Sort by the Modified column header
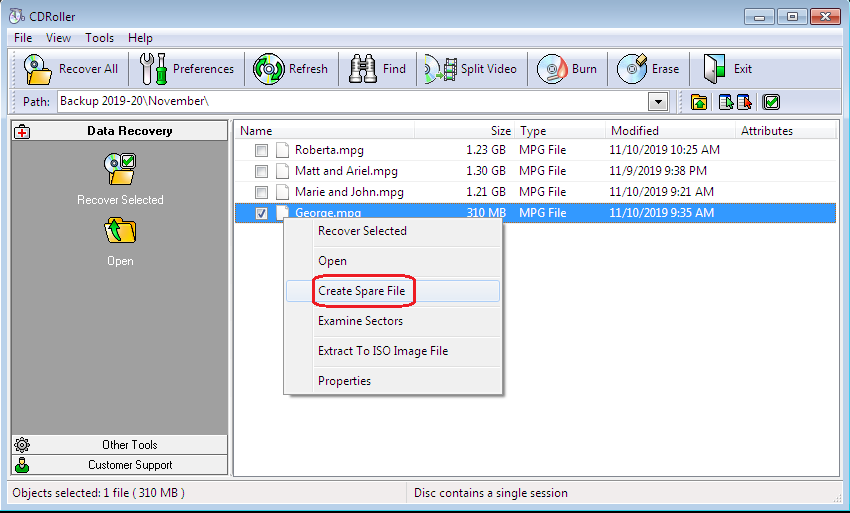Screen dimensions: 850x513 coord(670,131)
